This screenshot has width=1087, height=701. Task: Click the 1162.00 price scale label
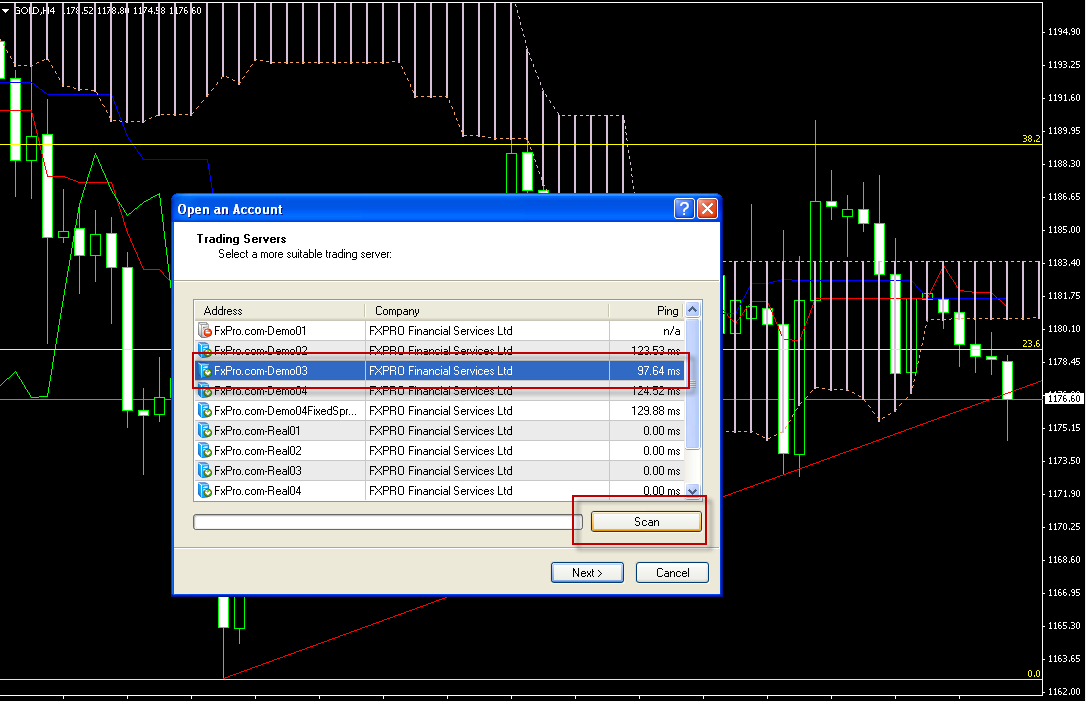pyautogui.click(x=1064, y=691)
